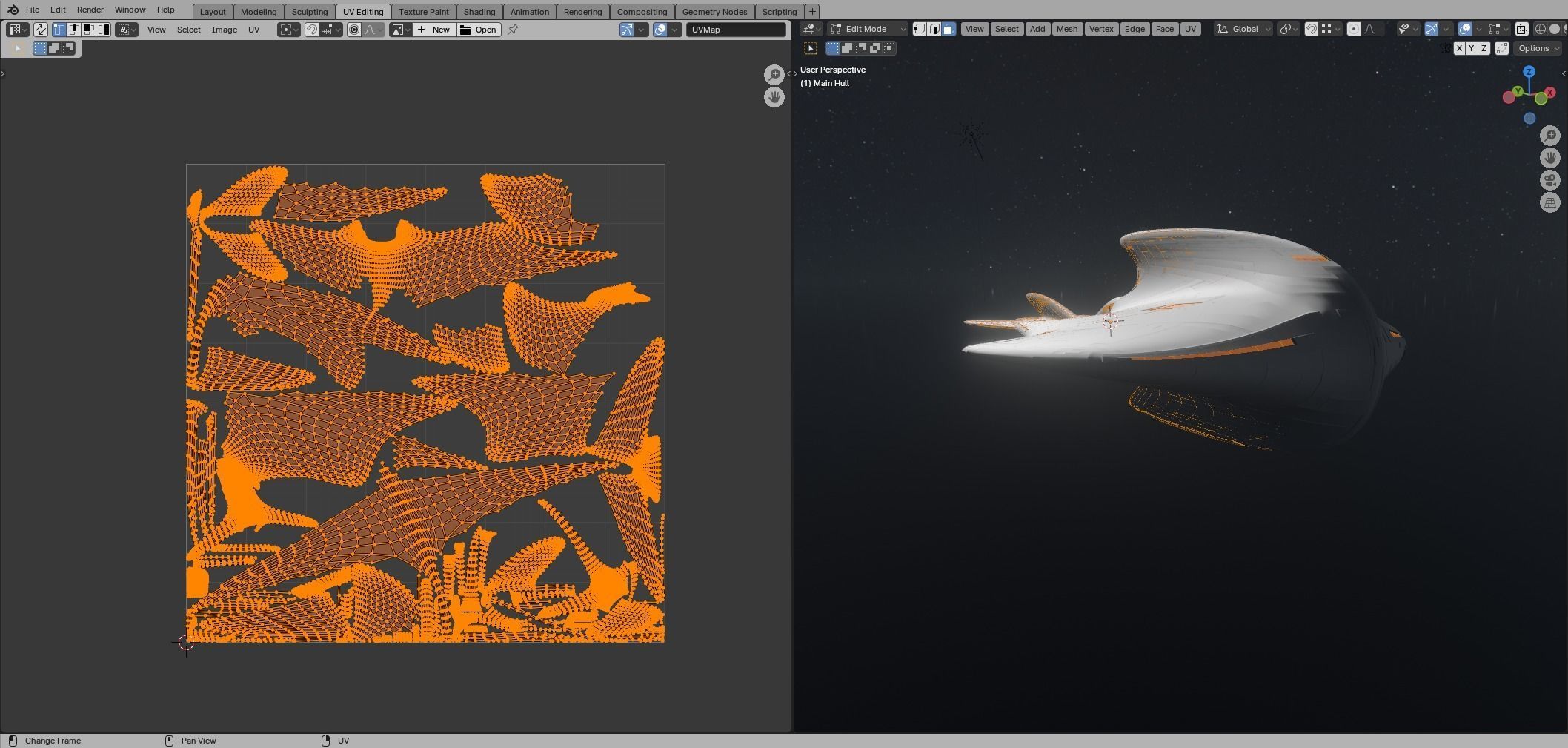Select UV vertex selection mode
This screenshot has width=1568, height=748.
[59, 30]
